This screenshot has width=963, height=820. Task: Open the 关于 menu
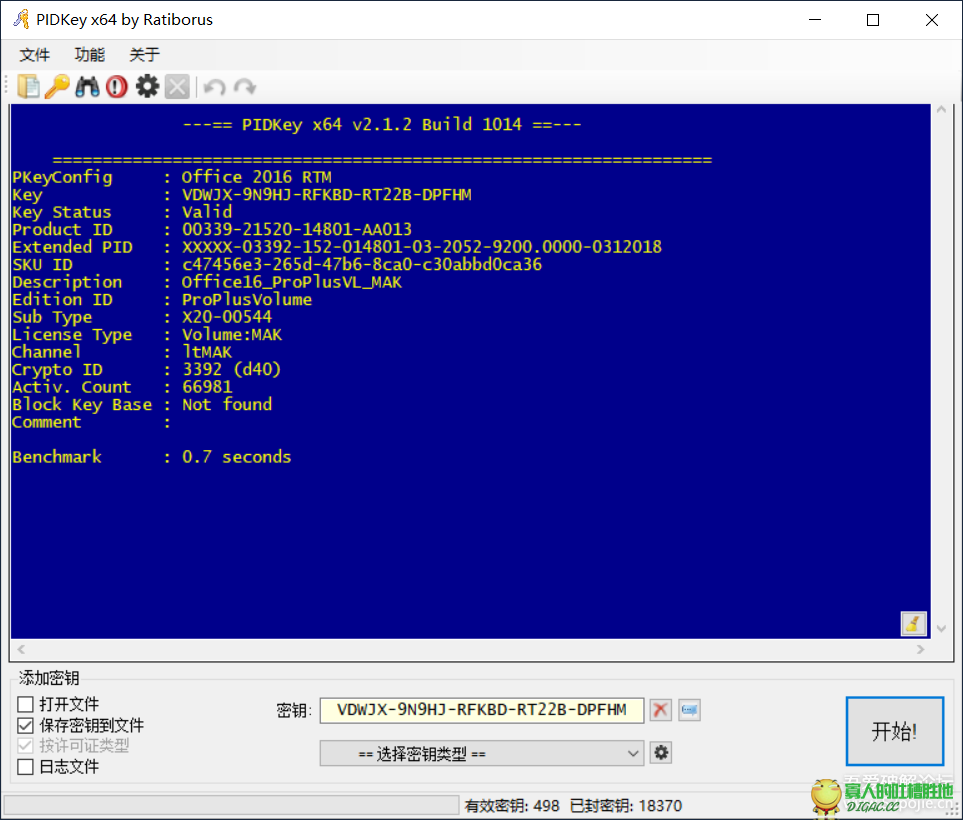[145, 55]
